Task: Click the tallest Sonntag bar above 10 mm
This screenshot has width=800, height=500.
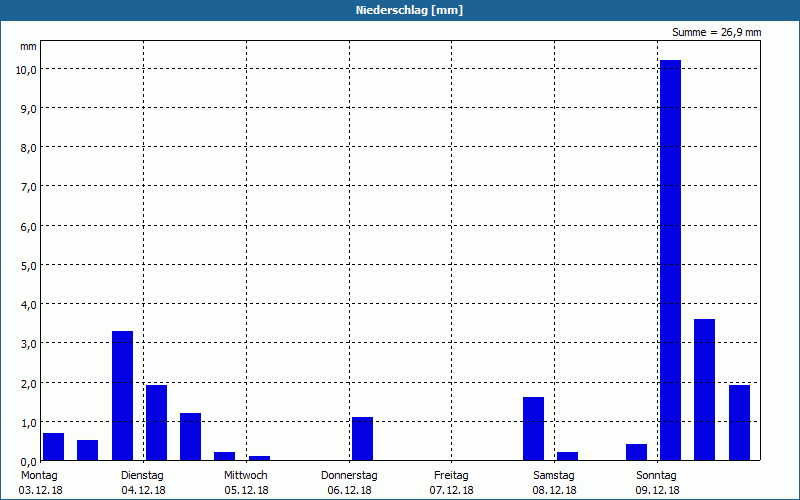Action: coord(670,260)
